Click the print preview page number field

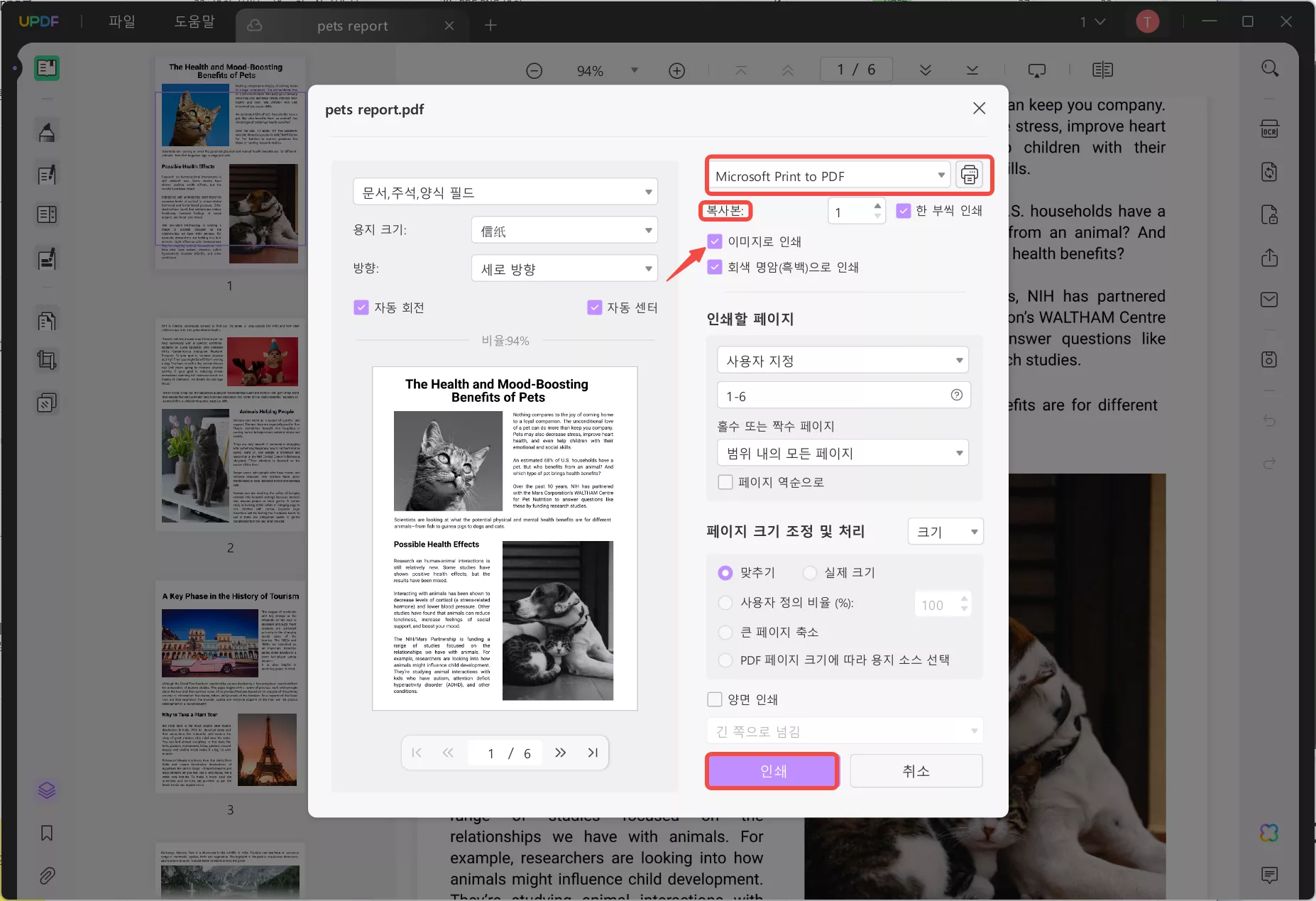pyautogui.click(x=490, y=753)
